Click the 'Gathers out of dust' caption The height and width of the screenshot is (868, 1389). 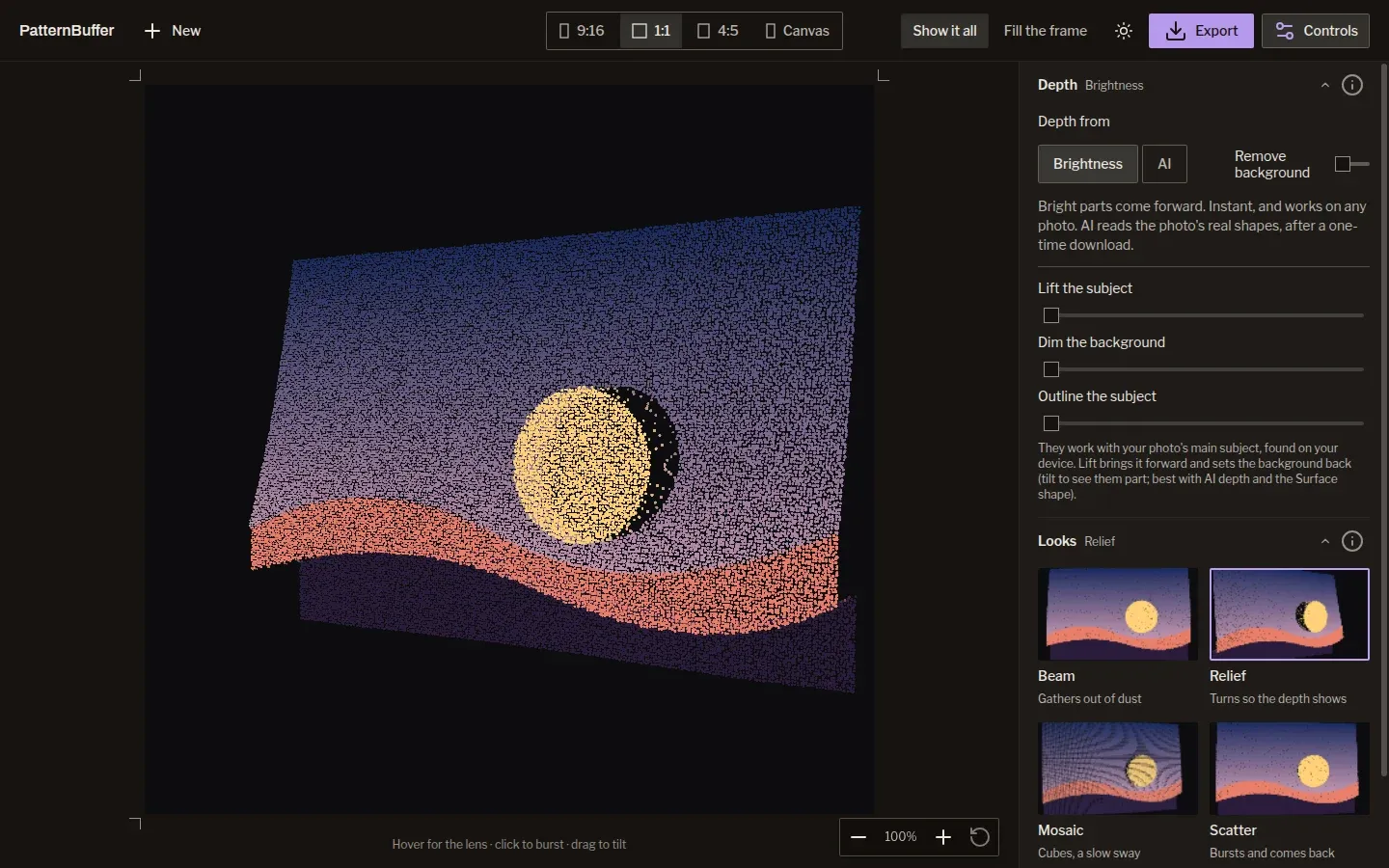[x=1090, y=699]
